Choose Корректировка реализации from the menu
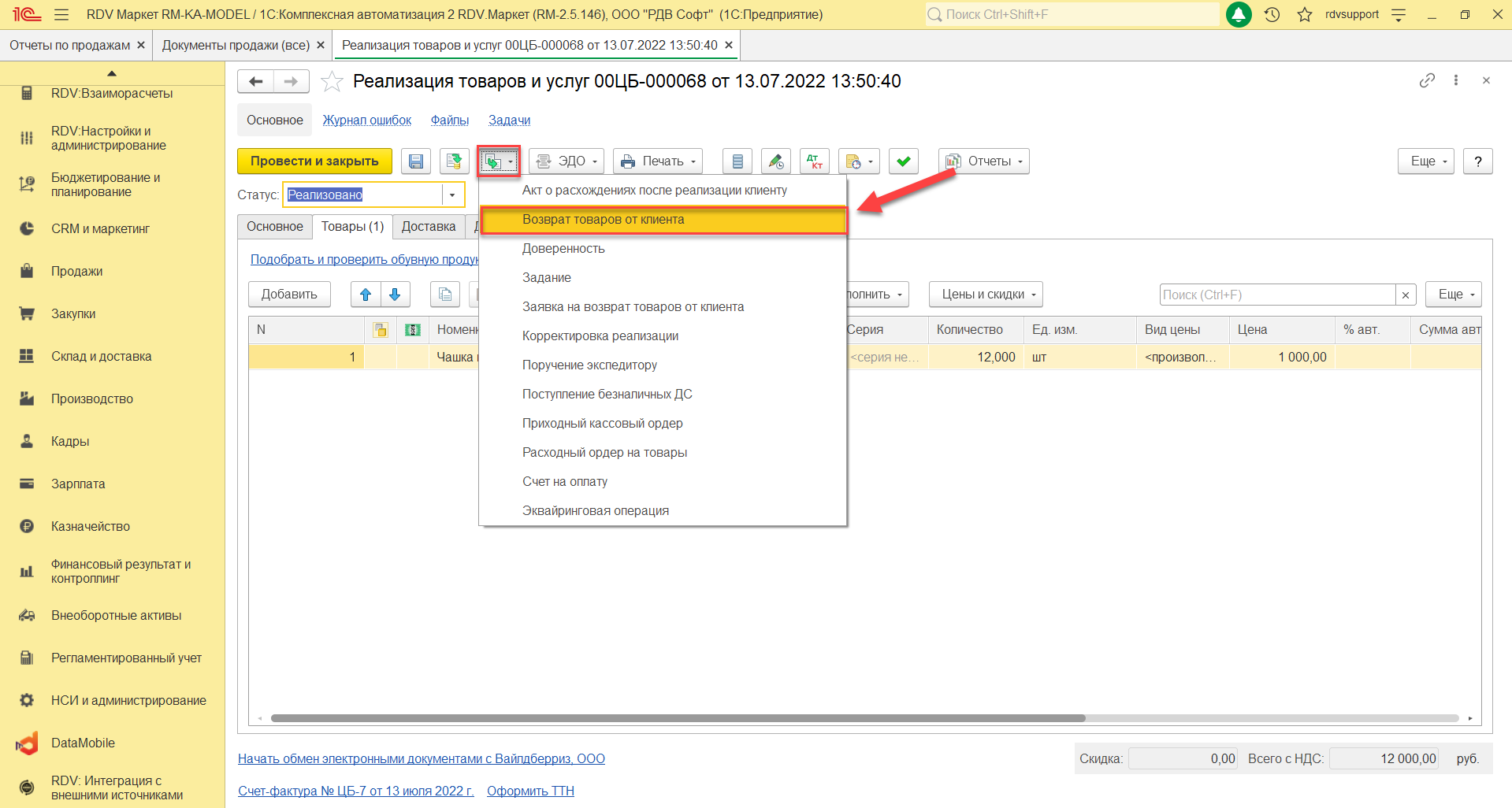Screen dimensions: 1512x808 [x=600, y=336]
